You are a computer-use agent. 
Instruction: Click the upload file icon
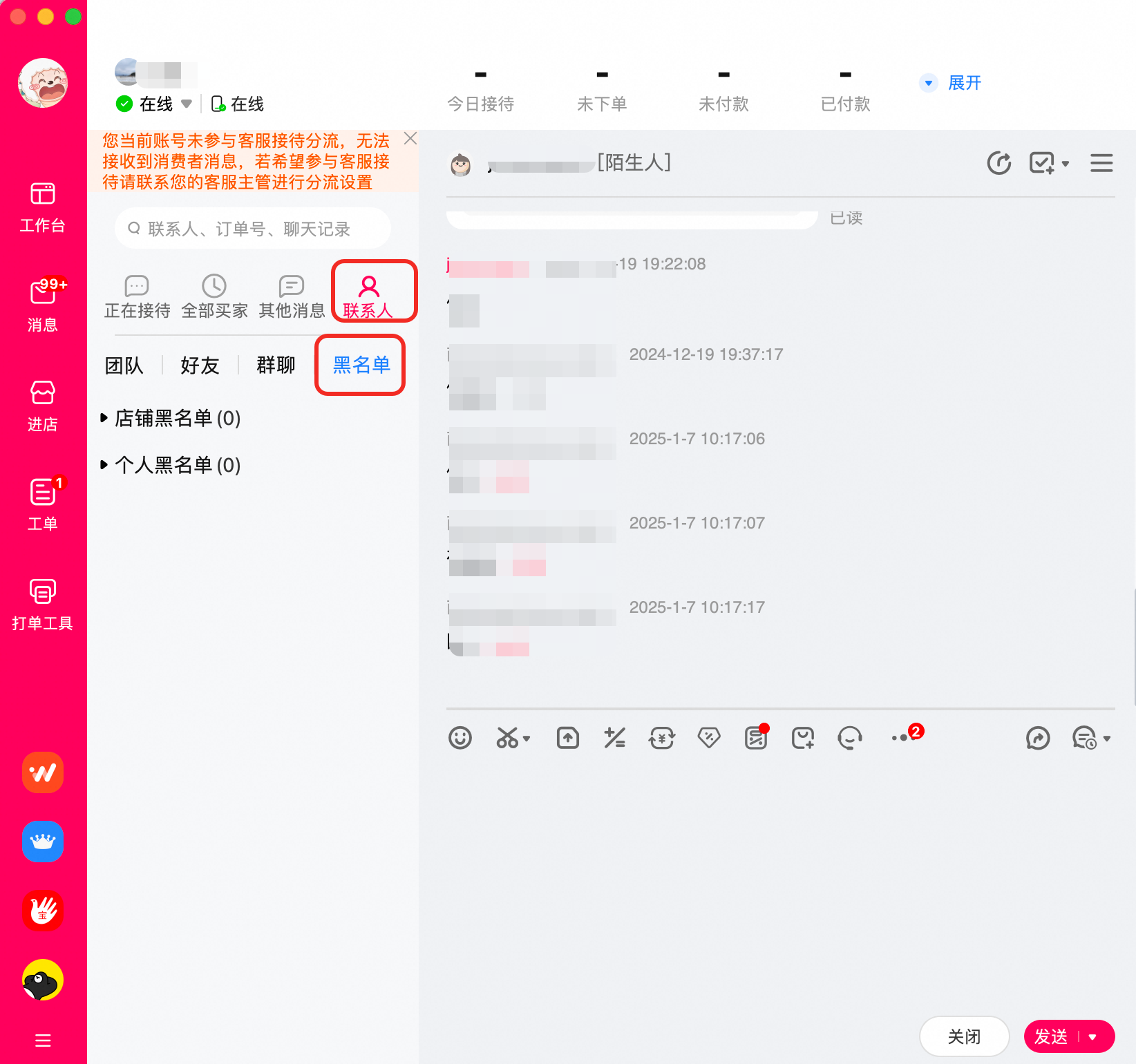[x=568, y=738]
